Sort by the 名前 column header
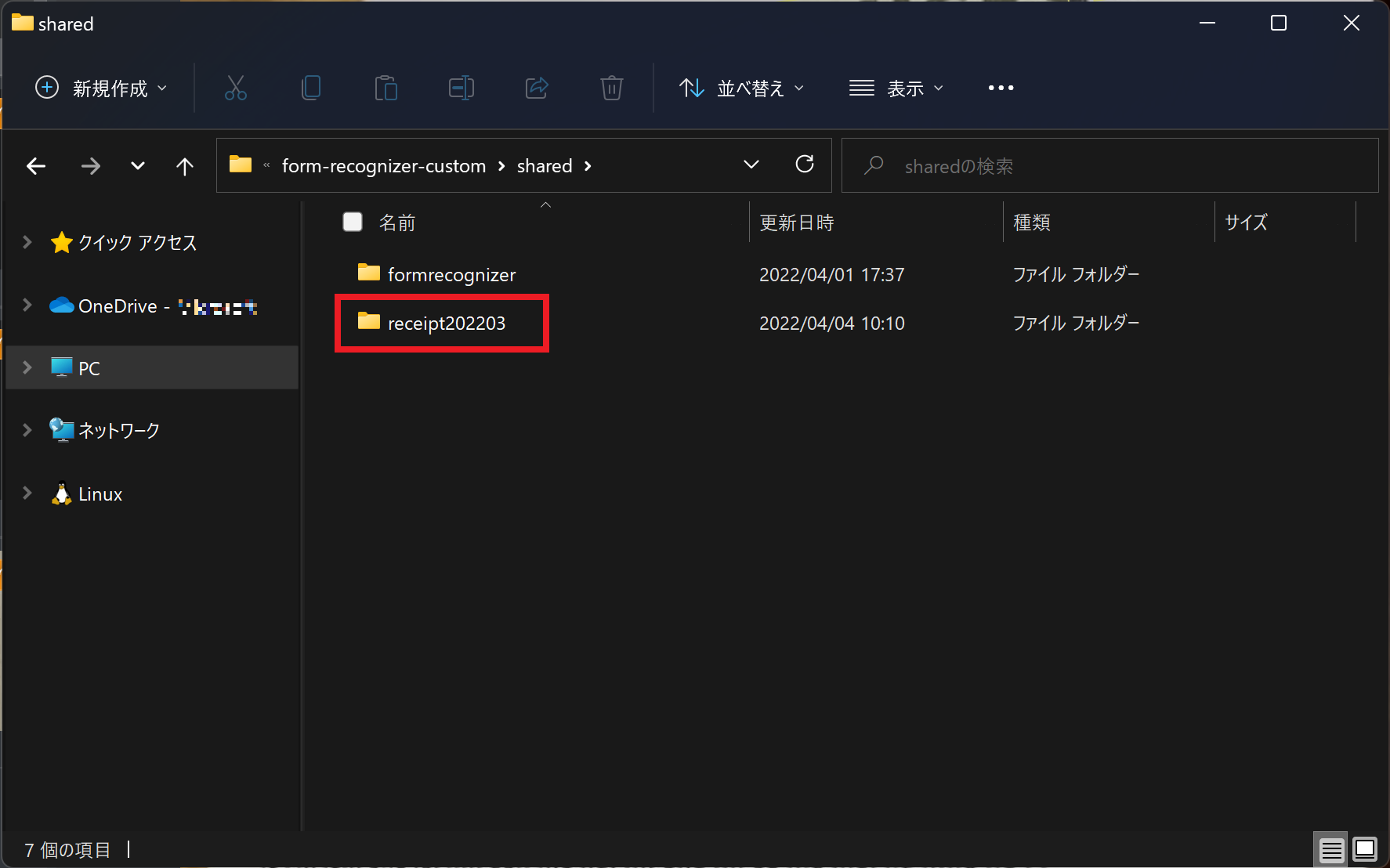This screenshot has width=1390, height=868. pyautogui.click(x=398, y=223)
